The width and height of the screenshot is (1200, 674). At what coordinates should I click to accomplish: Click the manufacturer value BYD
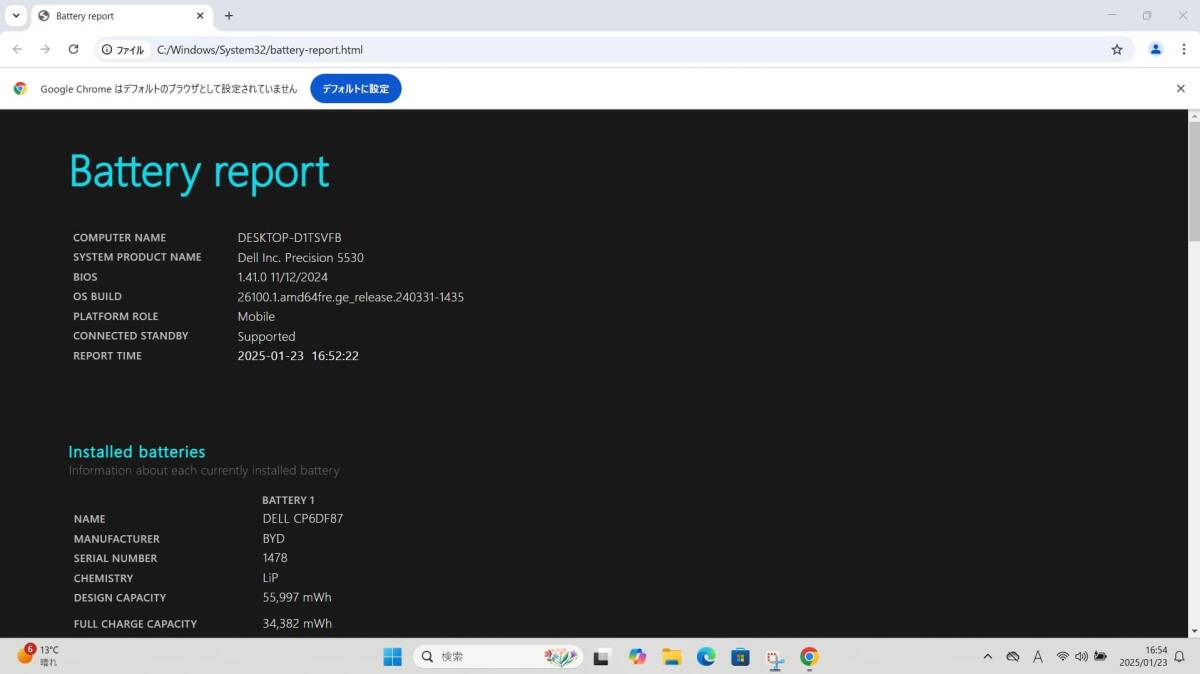coord(273,538)
